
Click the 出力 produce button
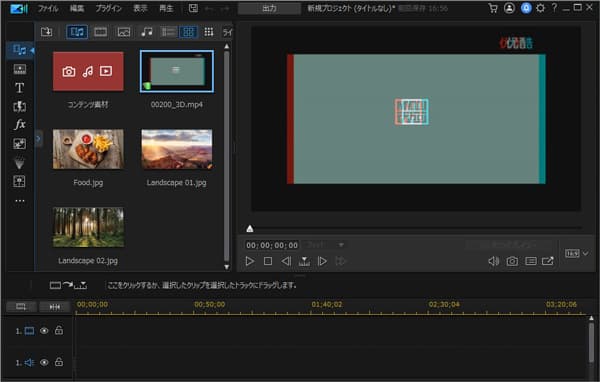coord(269,8)
